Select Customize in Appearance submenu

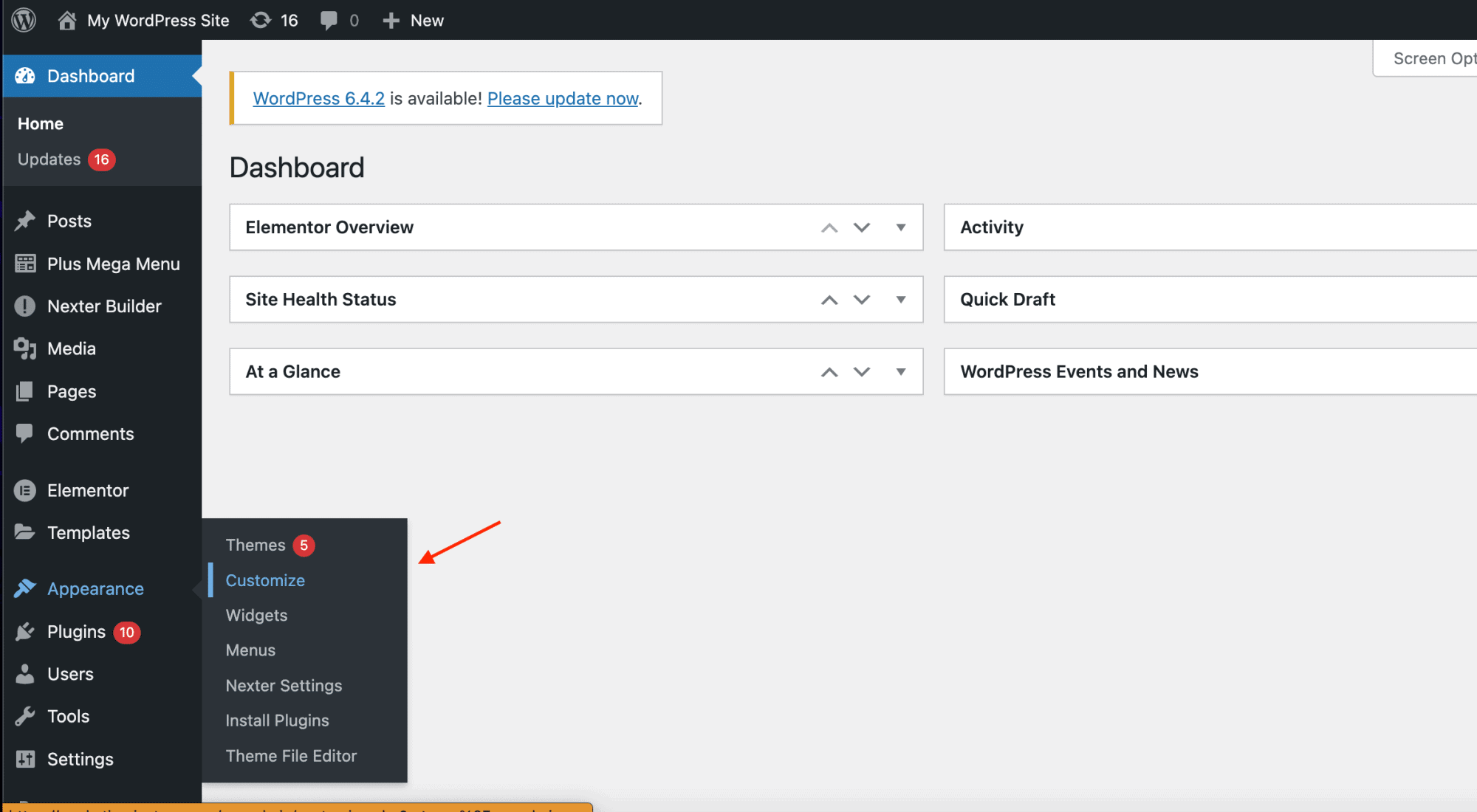click(265, 580)
